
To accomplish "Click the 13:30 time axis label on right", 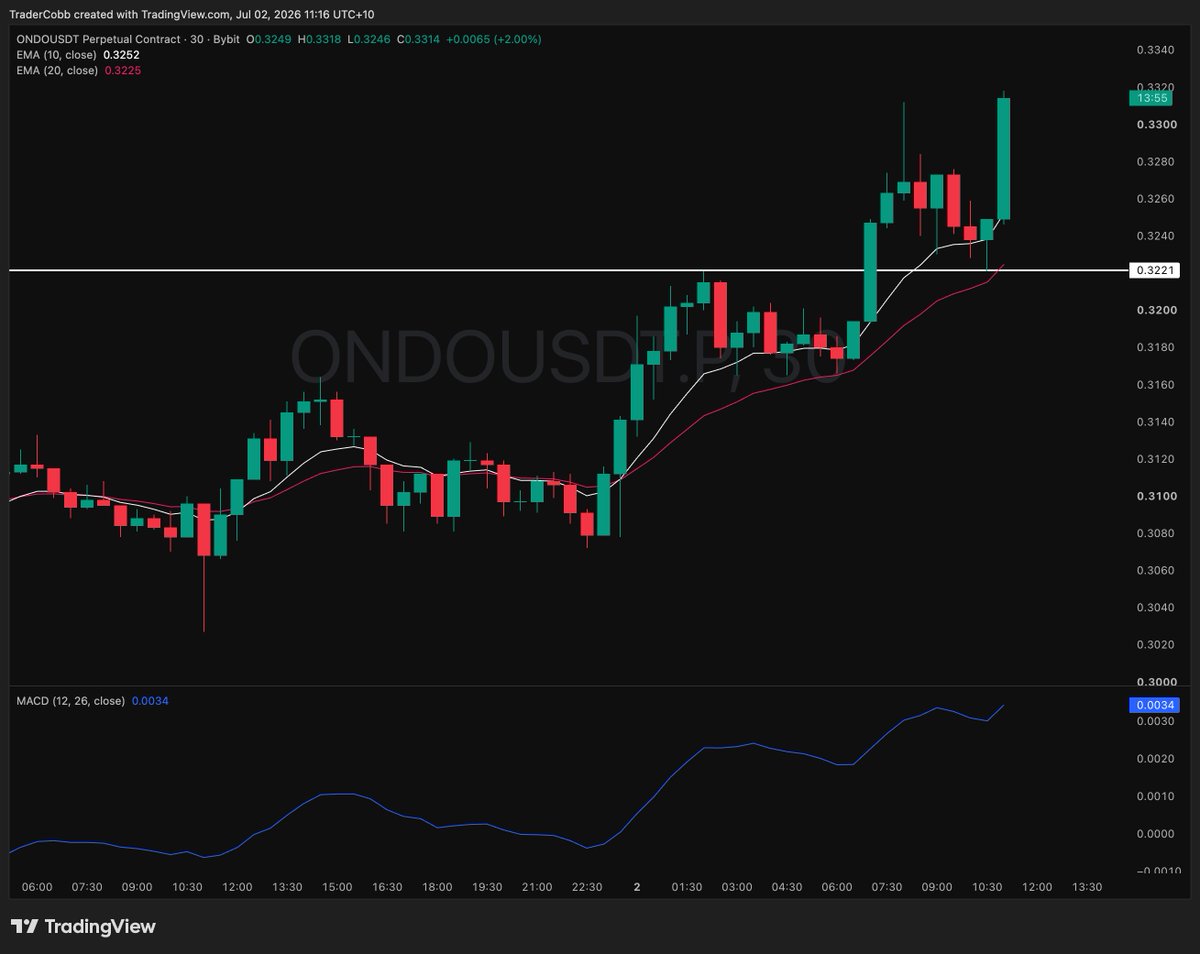I will (x=1087, y=887).
